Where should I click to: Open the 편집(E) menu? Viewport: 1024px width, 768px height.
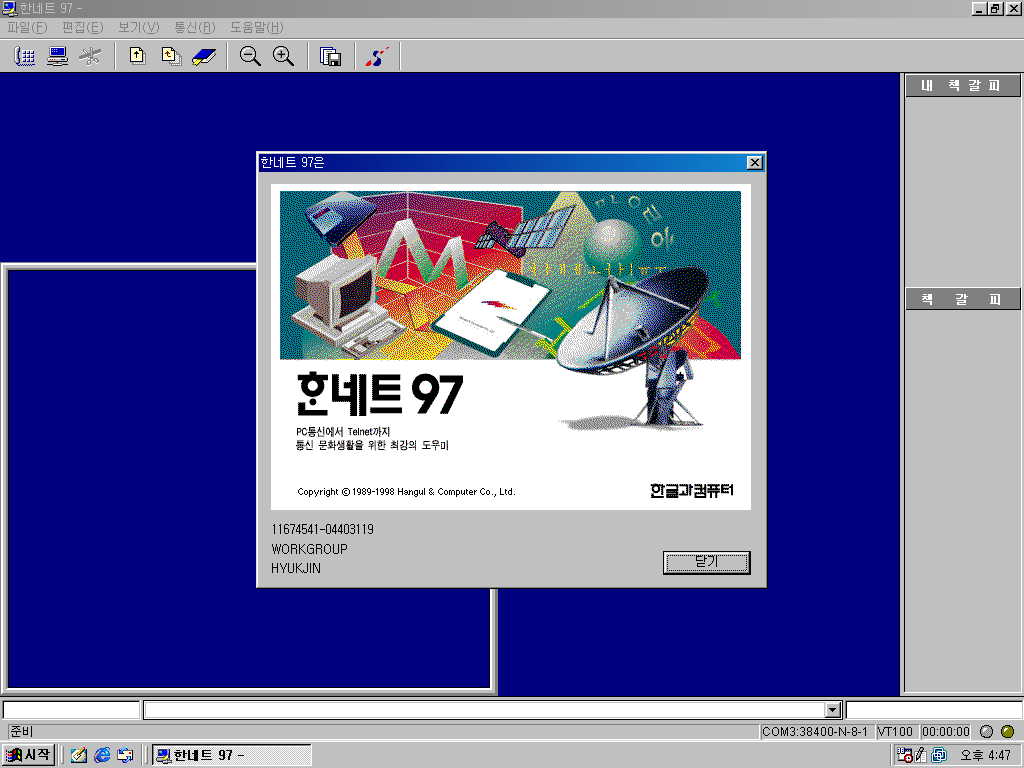[x=82, y=27]
